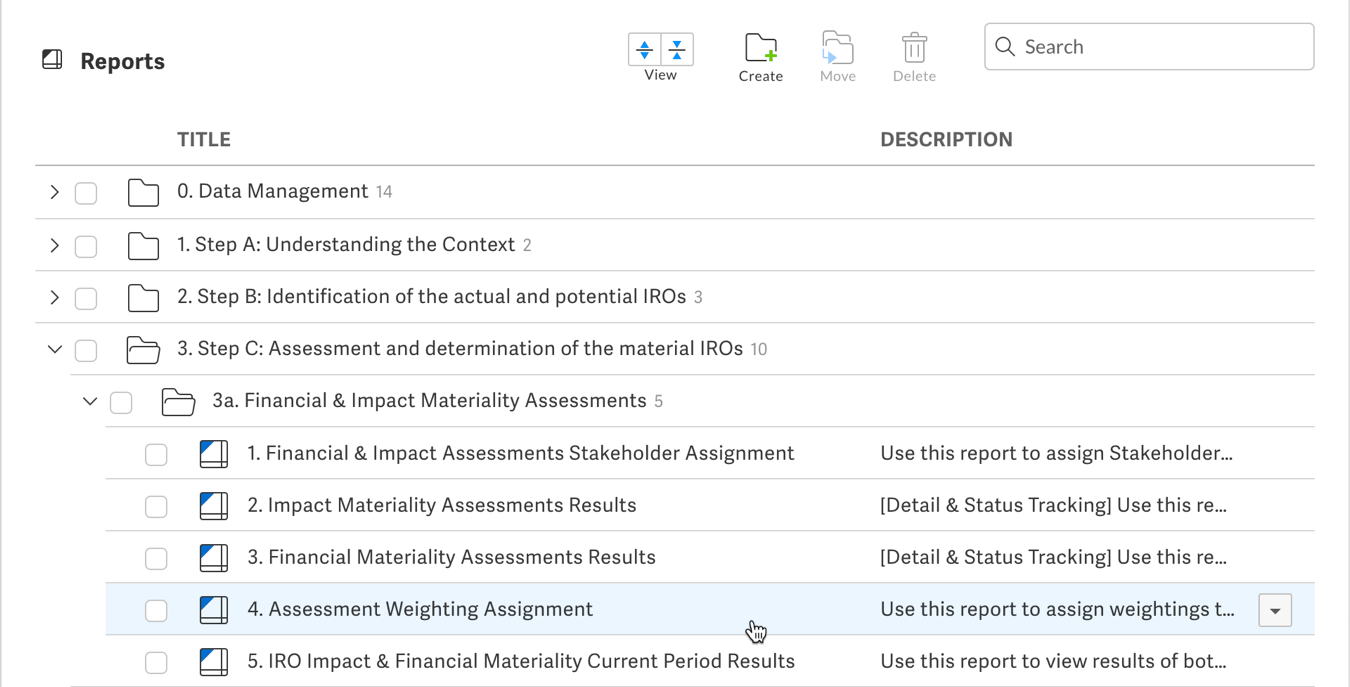
Task: Click the Move icon in the toolbar
Action: pyautogui.click(x=837, y=48)
